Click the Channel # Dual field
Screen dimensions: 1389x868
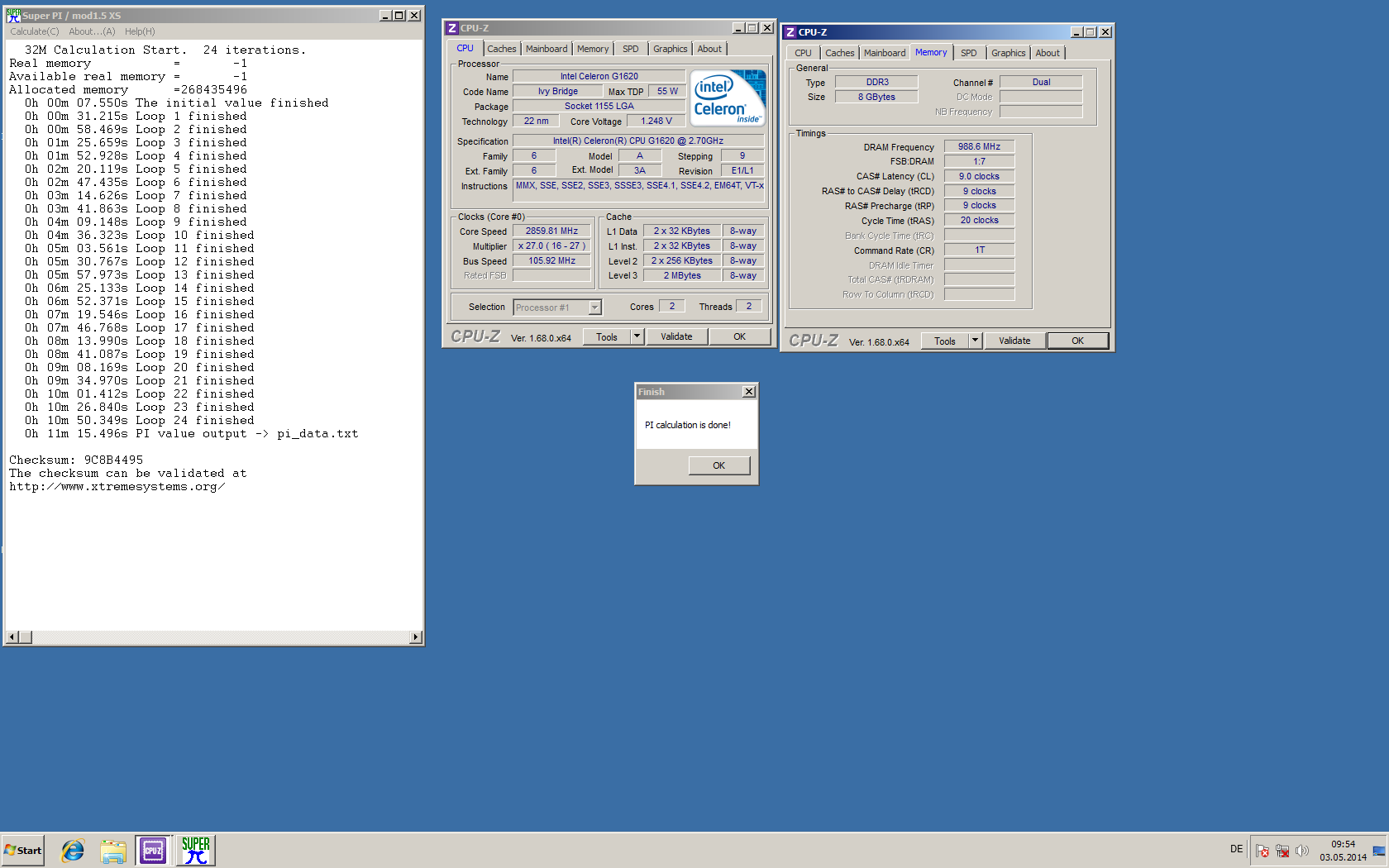1041,83
